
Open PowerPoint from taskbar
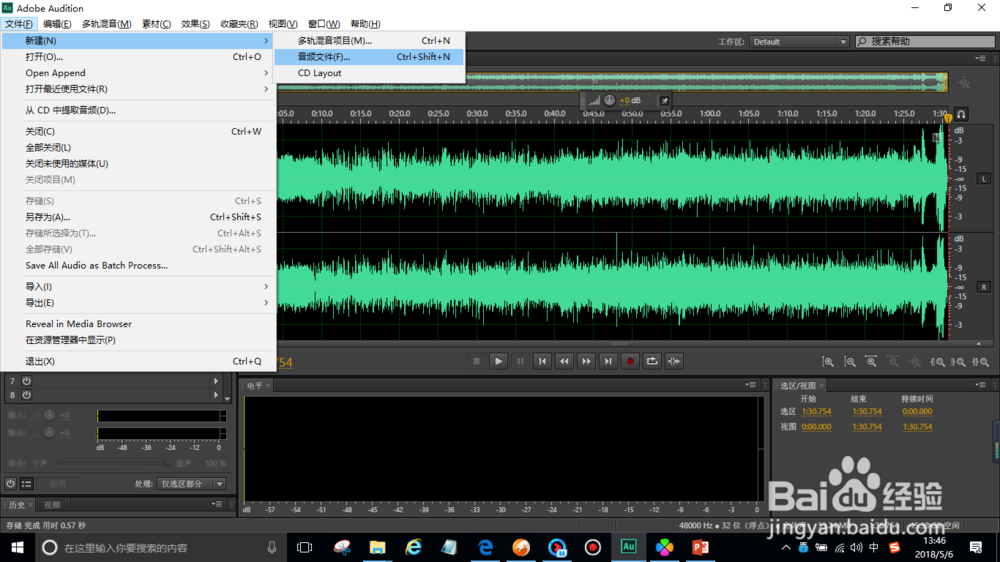[x=700, y=547]
